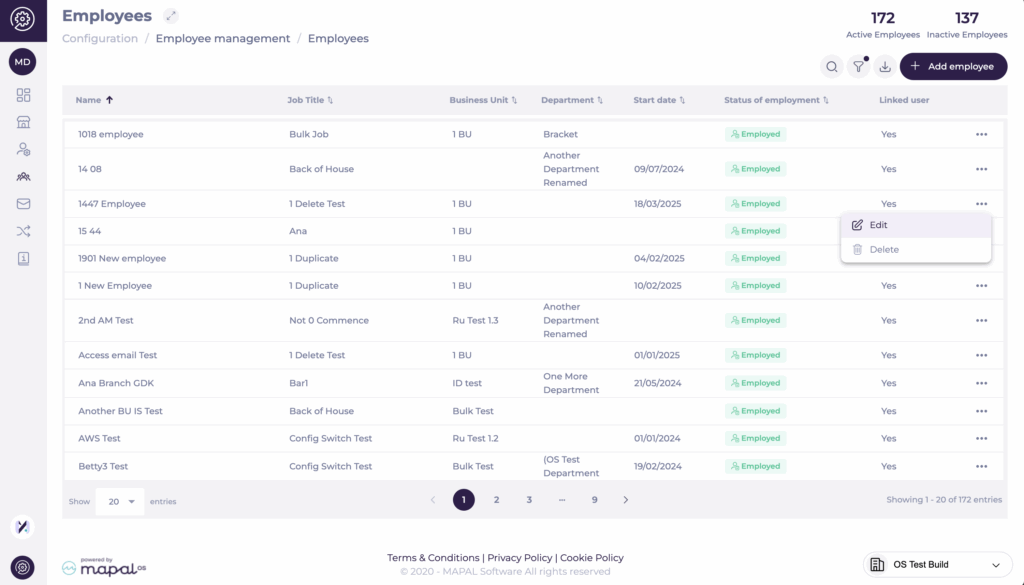Image resolution: width=1024 pixels, height=585 pixels.
Task: Expand the Employees page fullscreen icon
Action: point(171,16)
